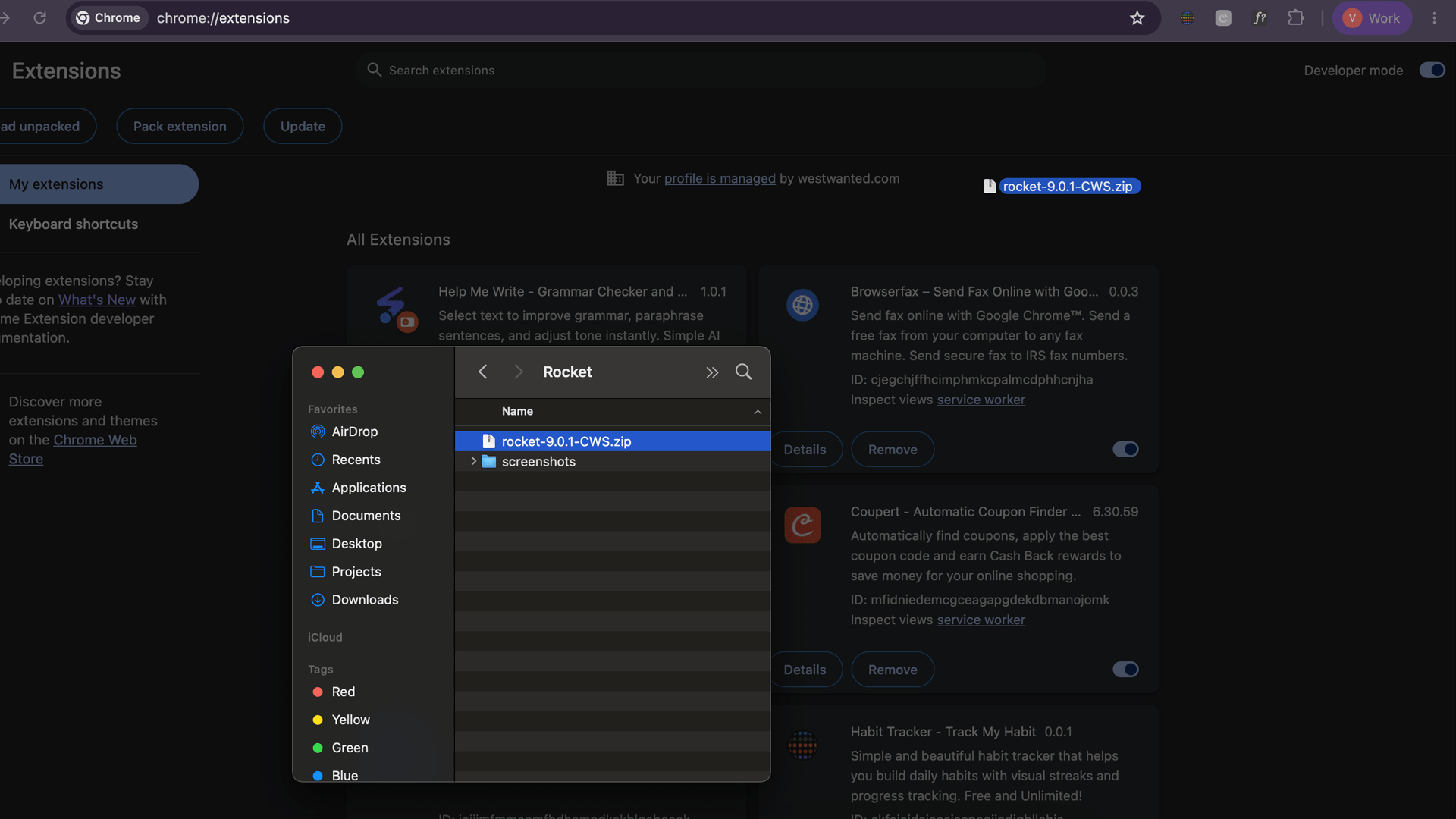Go forward in Finder Rocket window
The width and height of the screenshot is (1456, 819).
pyautogui.click(x=519, y=372)
